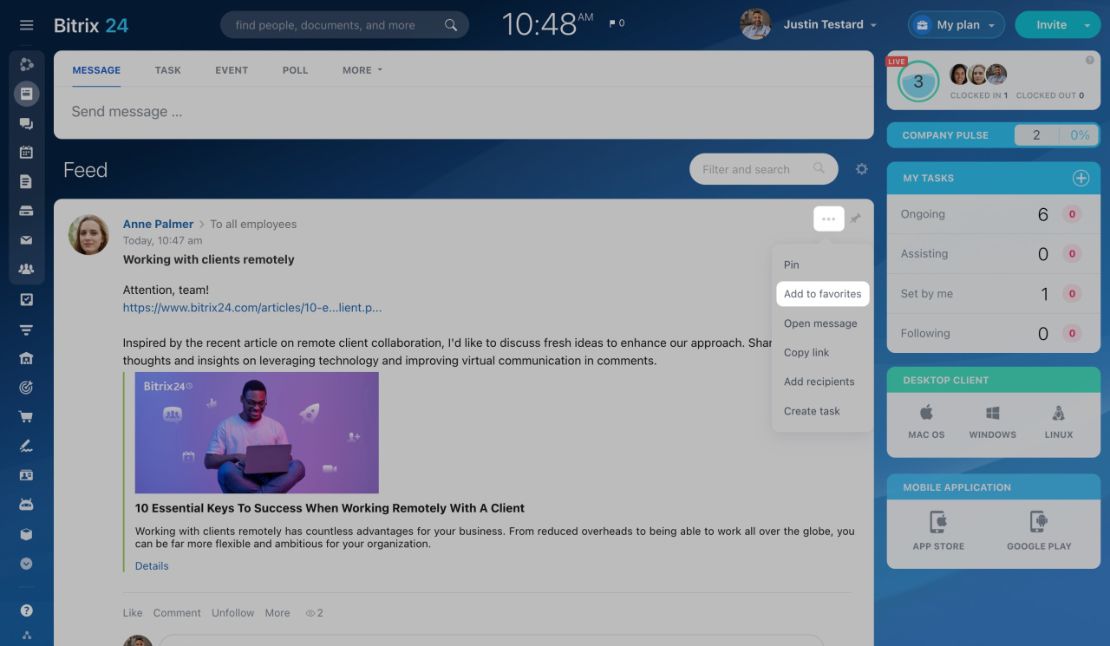Open the Webmail envelope sidebar icon

(x=26, y=240)
